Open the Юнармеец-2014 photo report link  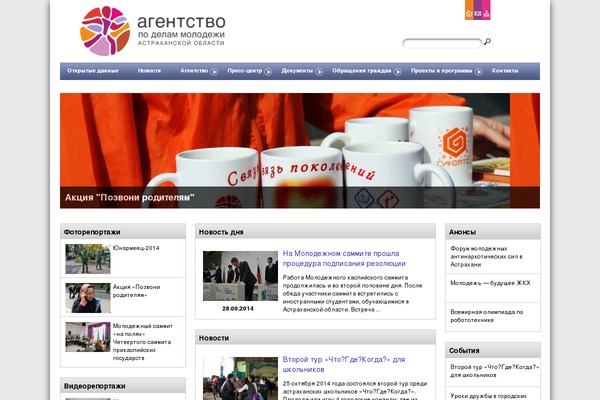tap(136, 248)
